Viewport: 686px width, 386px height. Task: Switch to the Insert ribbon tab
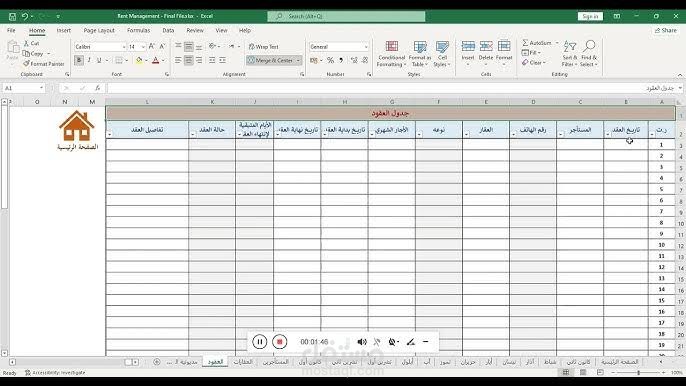click(x=63, y=30)
